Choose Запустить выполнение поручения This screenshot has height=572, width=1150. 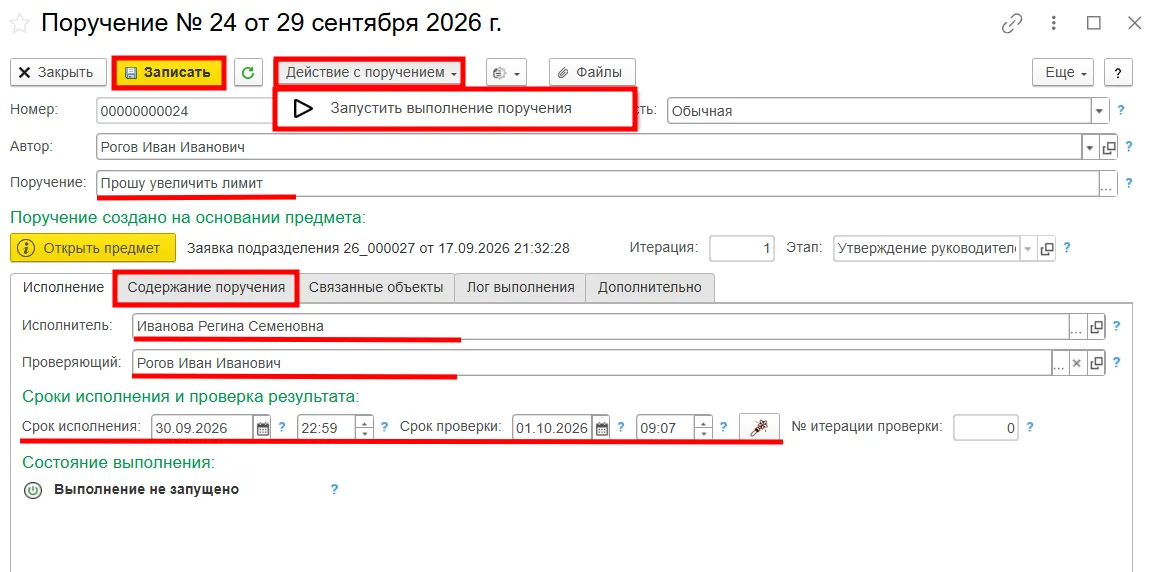pos(455,109)
